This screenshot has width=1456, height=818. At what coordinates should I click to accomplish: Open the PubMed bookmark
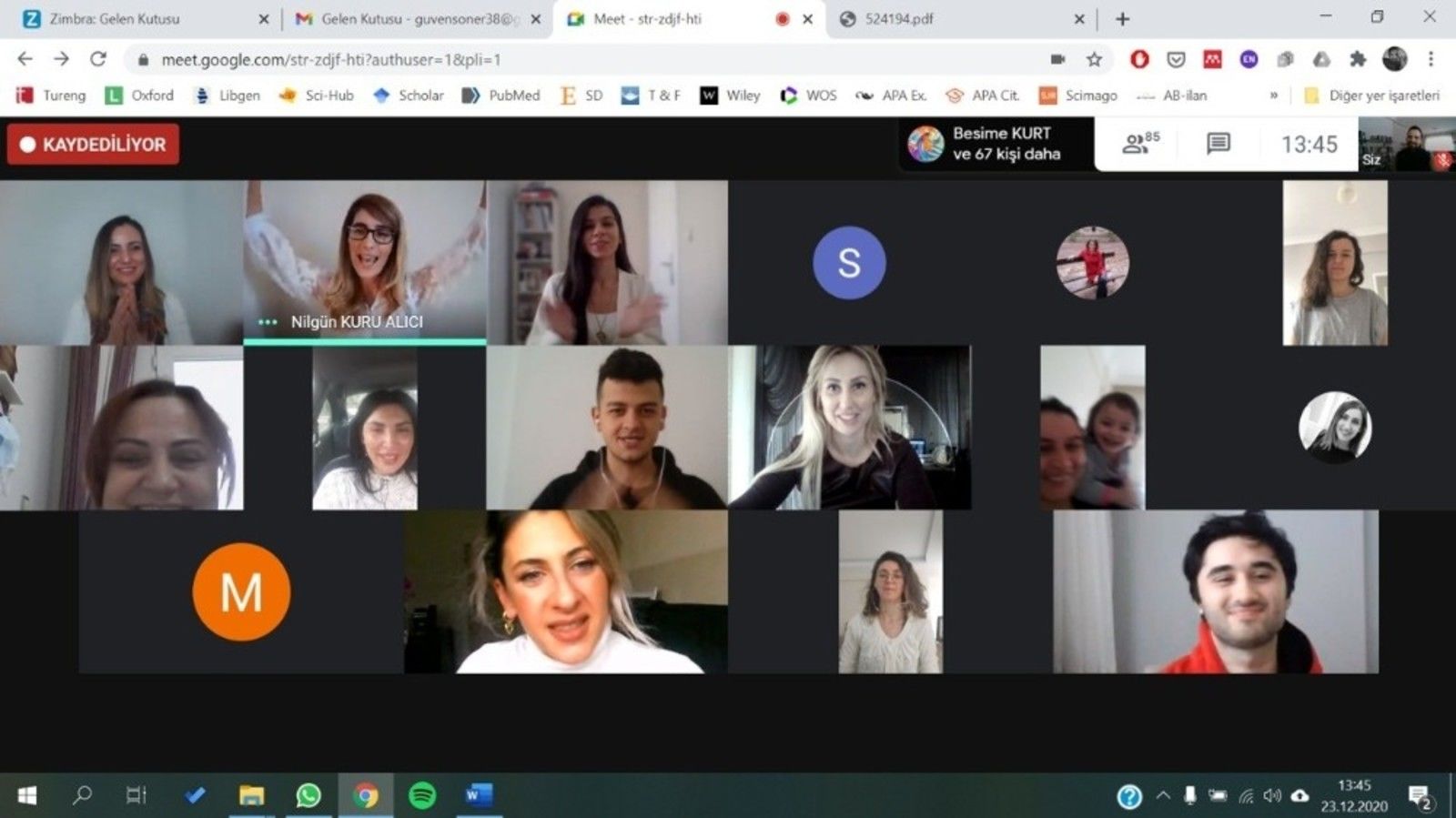(500, 95)
